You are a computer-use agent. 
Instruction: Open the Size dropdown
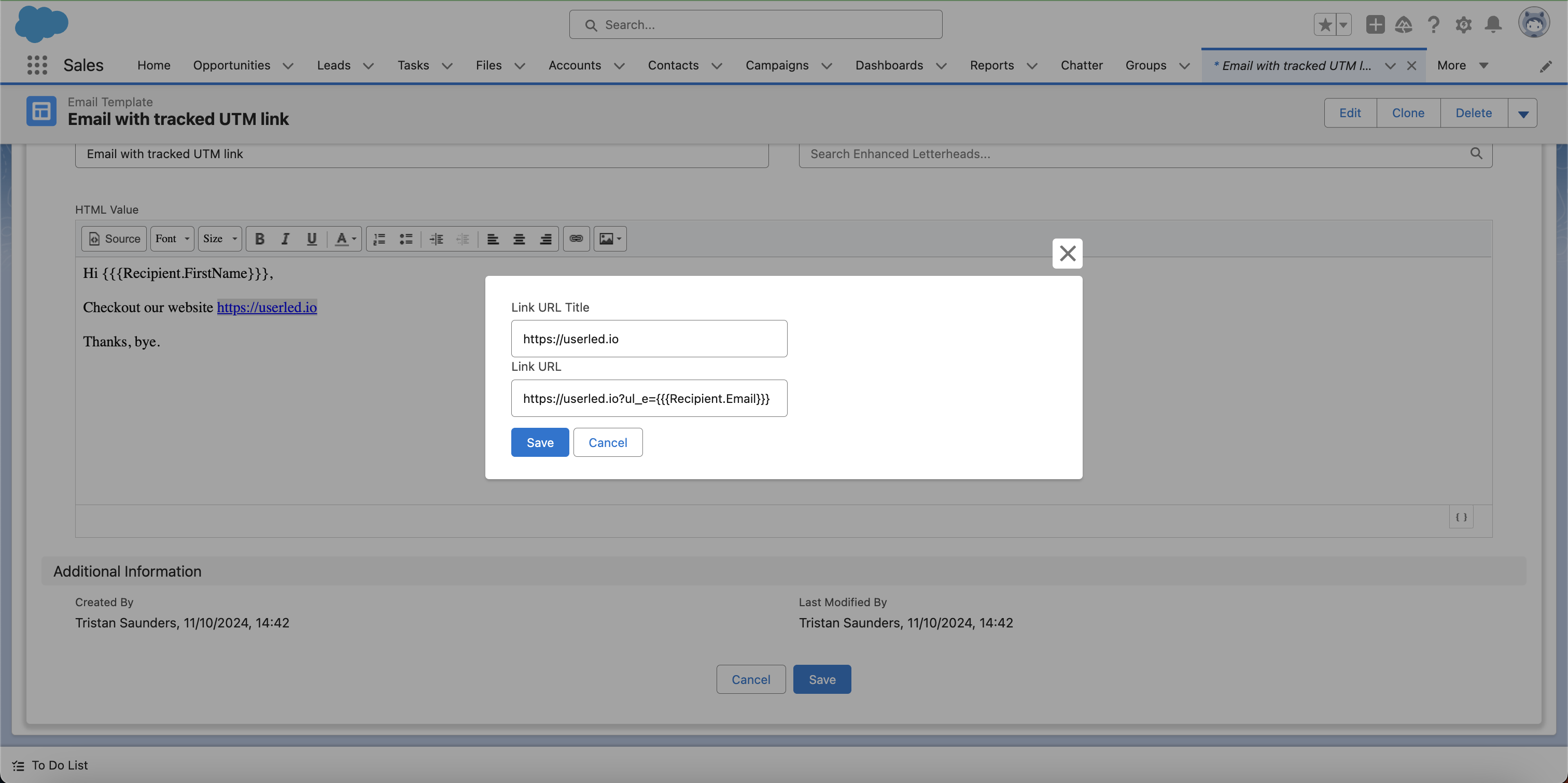pyautogui.click(x=220, y=239)
